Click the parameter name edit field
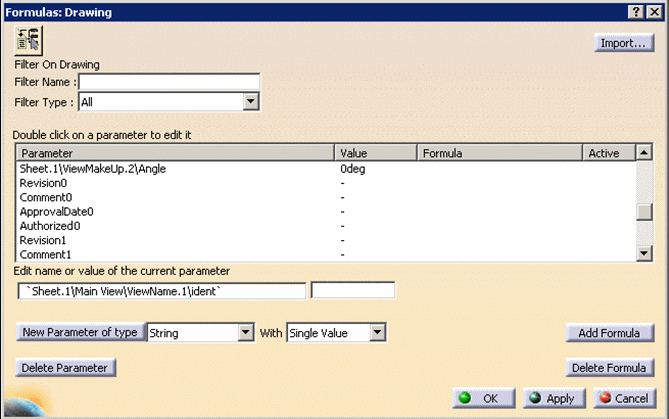 coord(161,291)
